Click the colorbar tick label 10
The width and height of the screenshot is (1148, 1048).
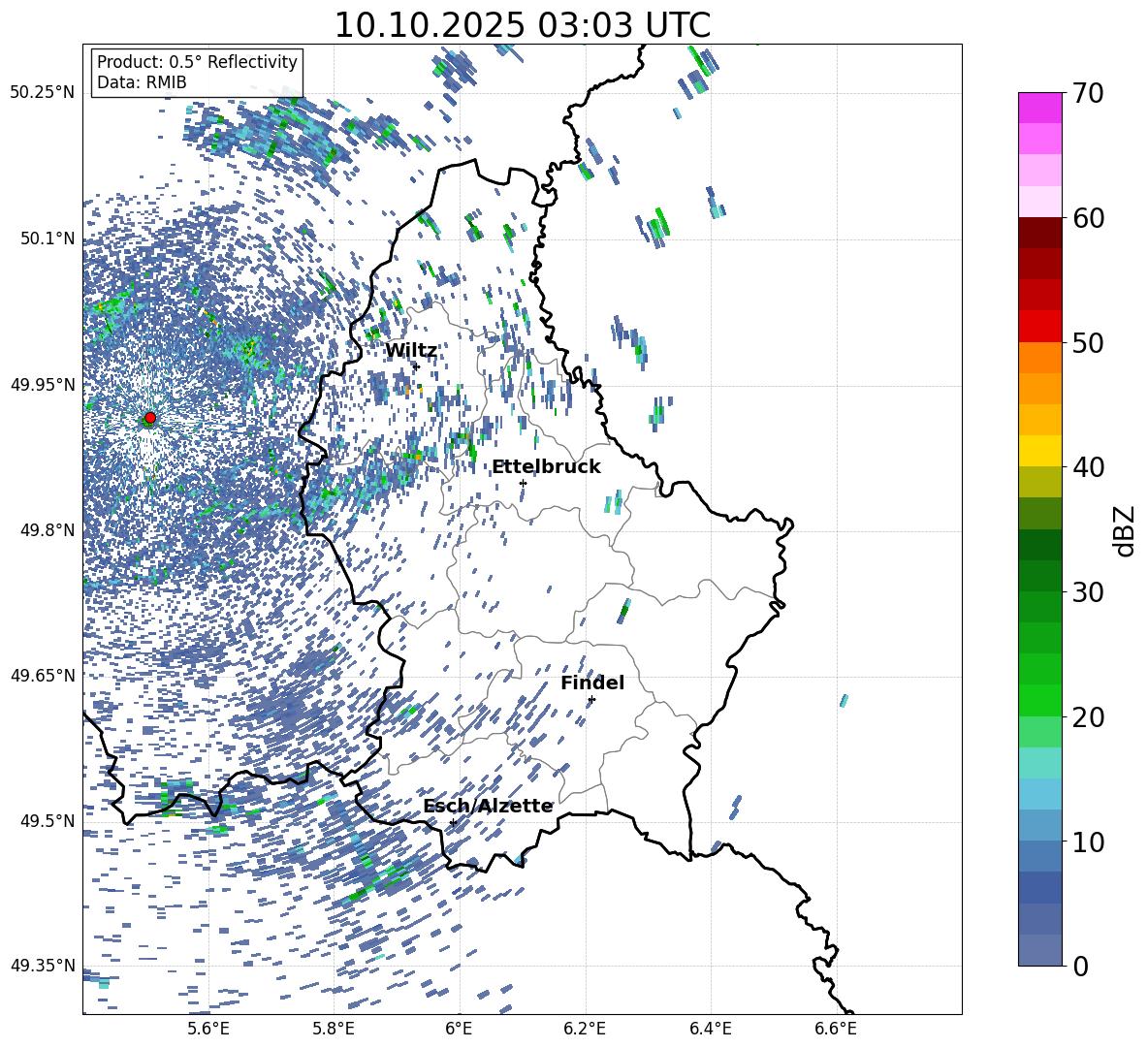pyautogui.click(x=1088, y=842)
